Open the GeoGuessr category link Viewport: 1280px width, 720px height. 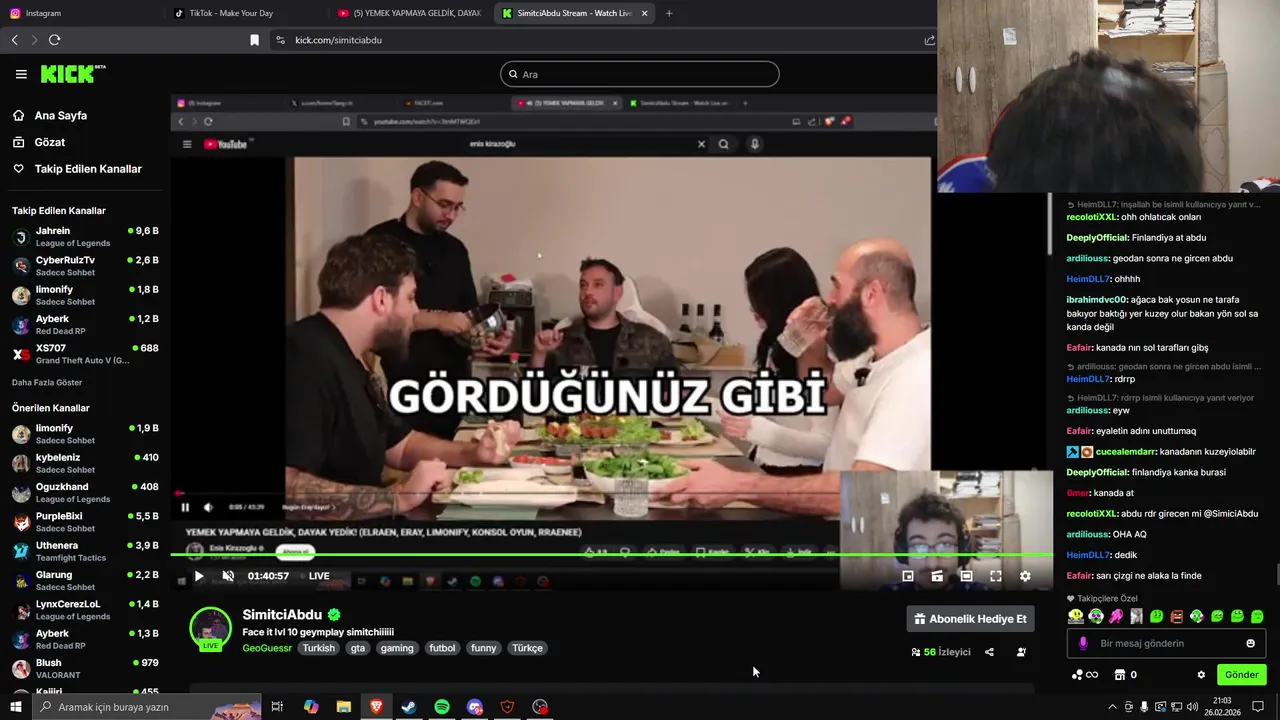(267, 648)
